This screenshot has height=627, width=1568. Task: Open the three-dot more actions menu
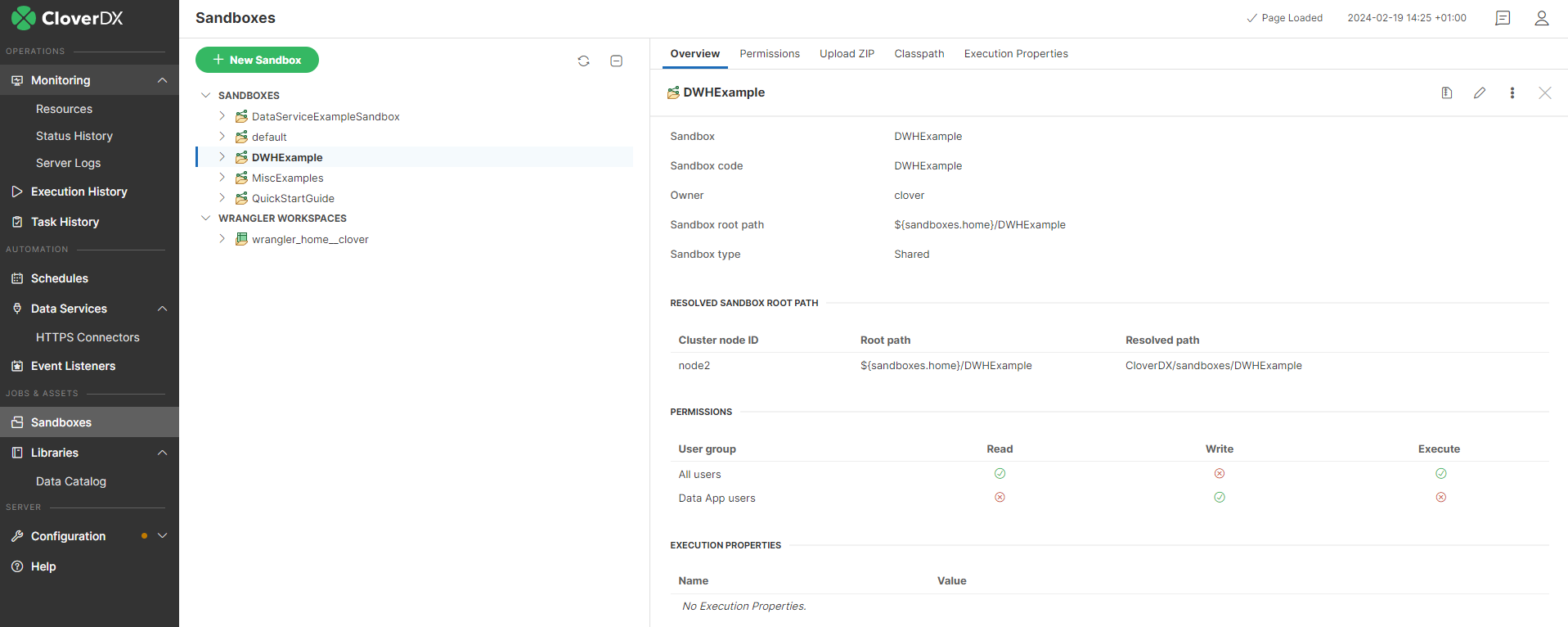[1512, 93]
